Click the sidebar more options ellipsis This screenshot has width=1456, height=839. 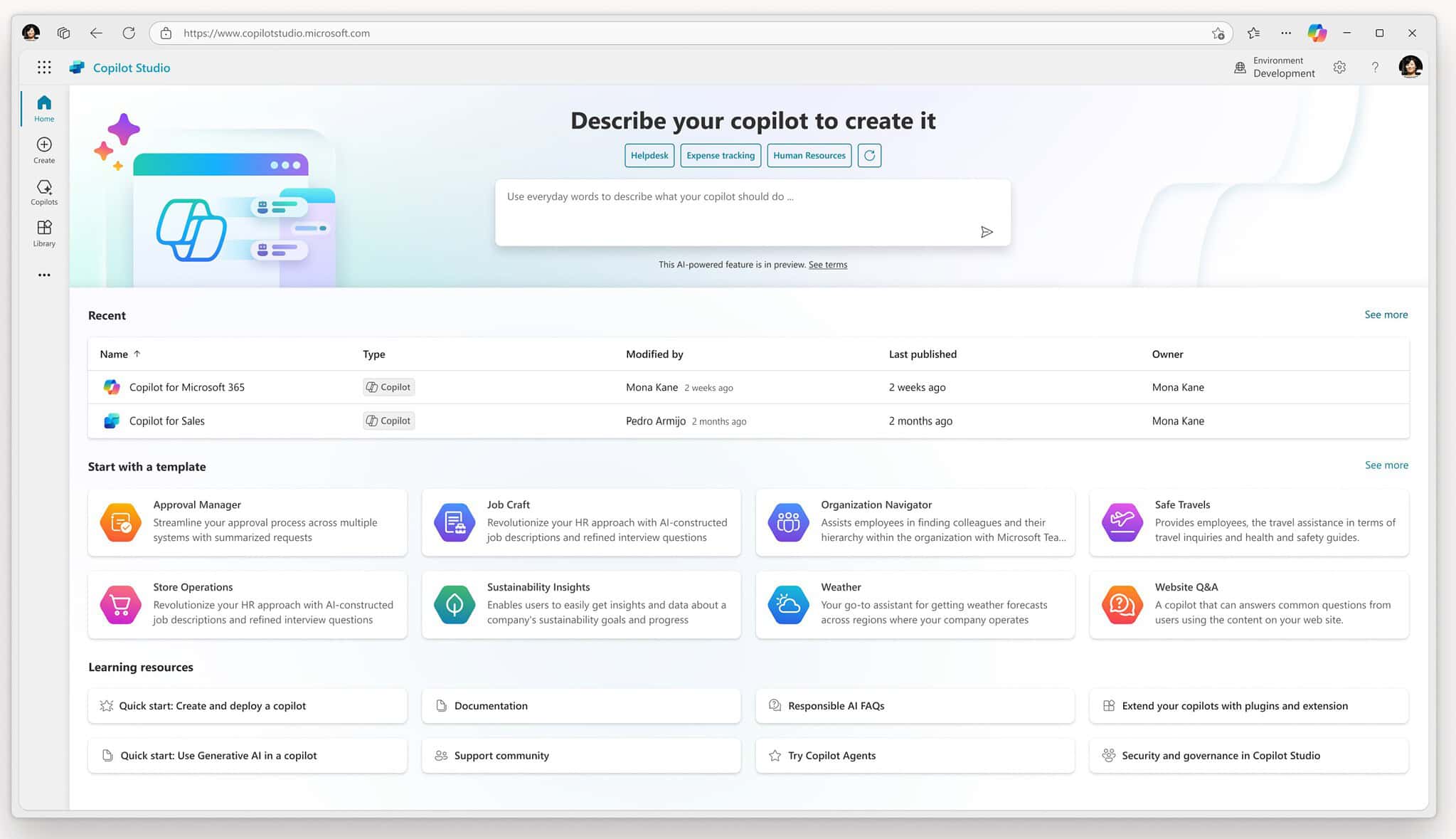point(43,275)
